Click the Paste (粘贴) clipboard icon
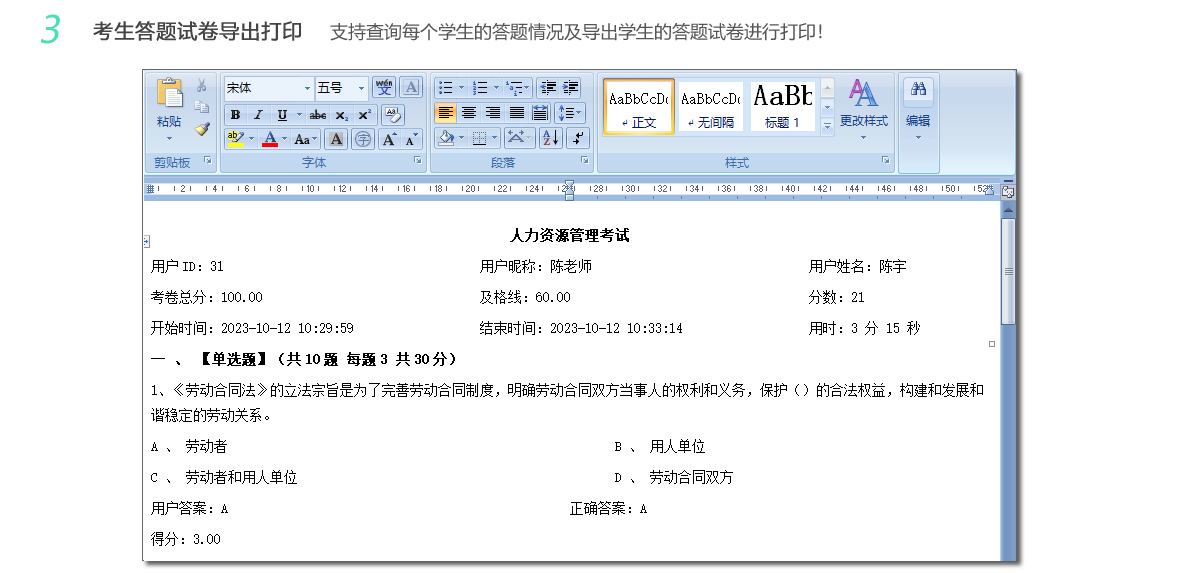This screenshot has height=573, width=1200. (169, 97)
